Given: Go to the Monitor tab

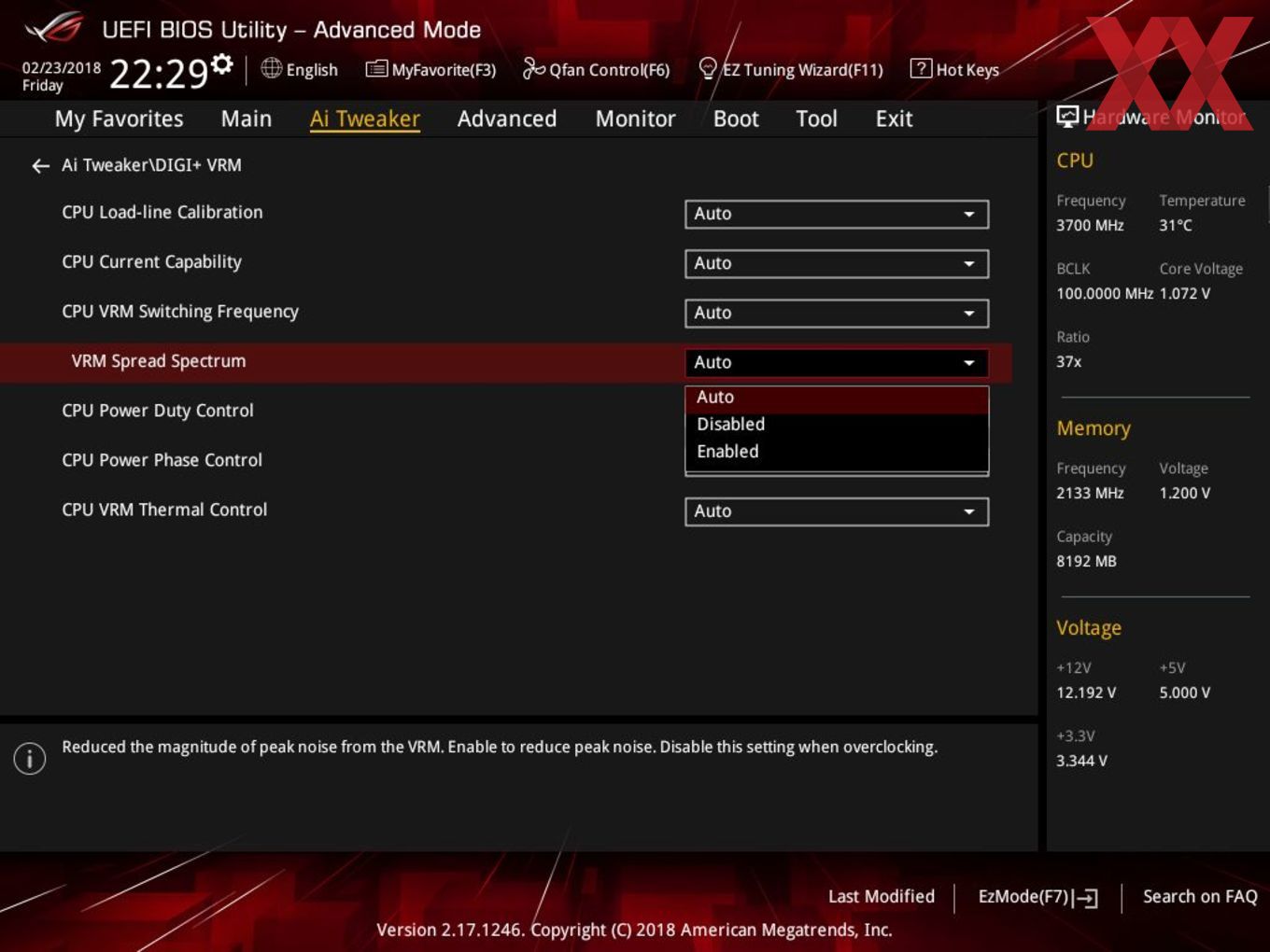Looking at the screenshot, I should 636,119.
